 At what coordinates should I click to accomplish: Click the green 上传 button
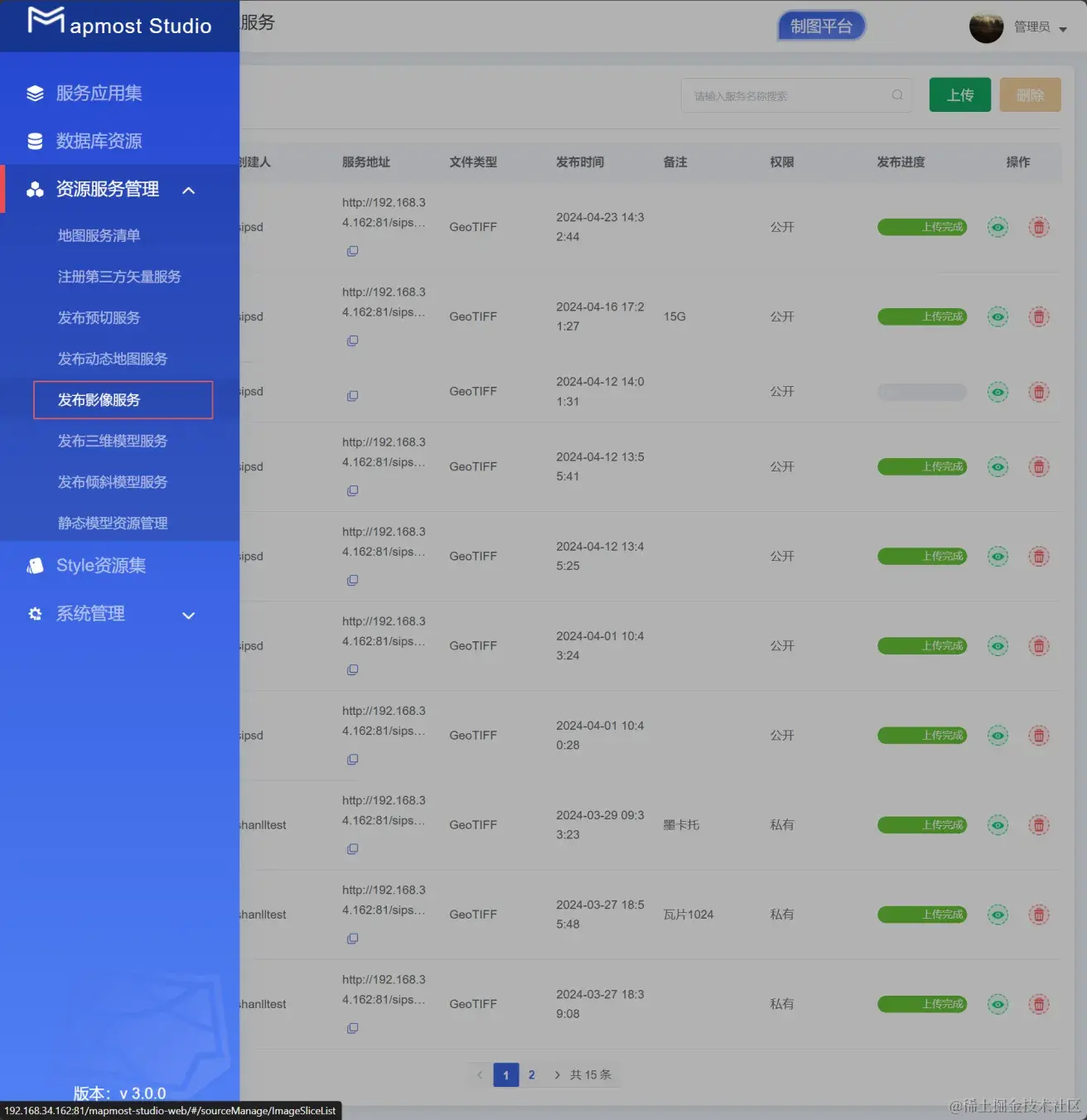click(960, 95)
